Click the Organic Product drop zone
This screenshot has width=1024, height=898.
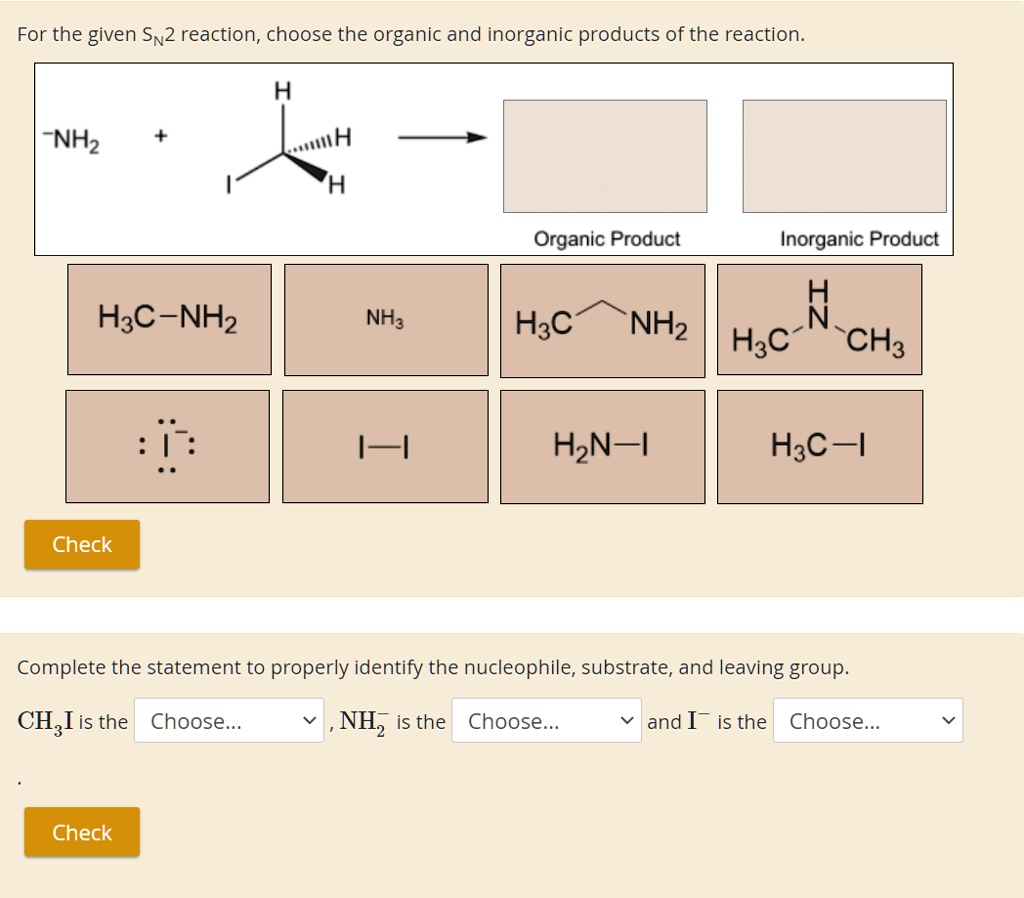click(606, 156)
